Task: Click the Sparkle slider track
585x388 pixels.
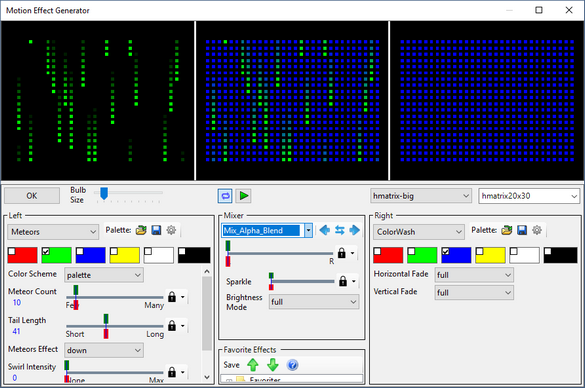Action: point(302,281)
